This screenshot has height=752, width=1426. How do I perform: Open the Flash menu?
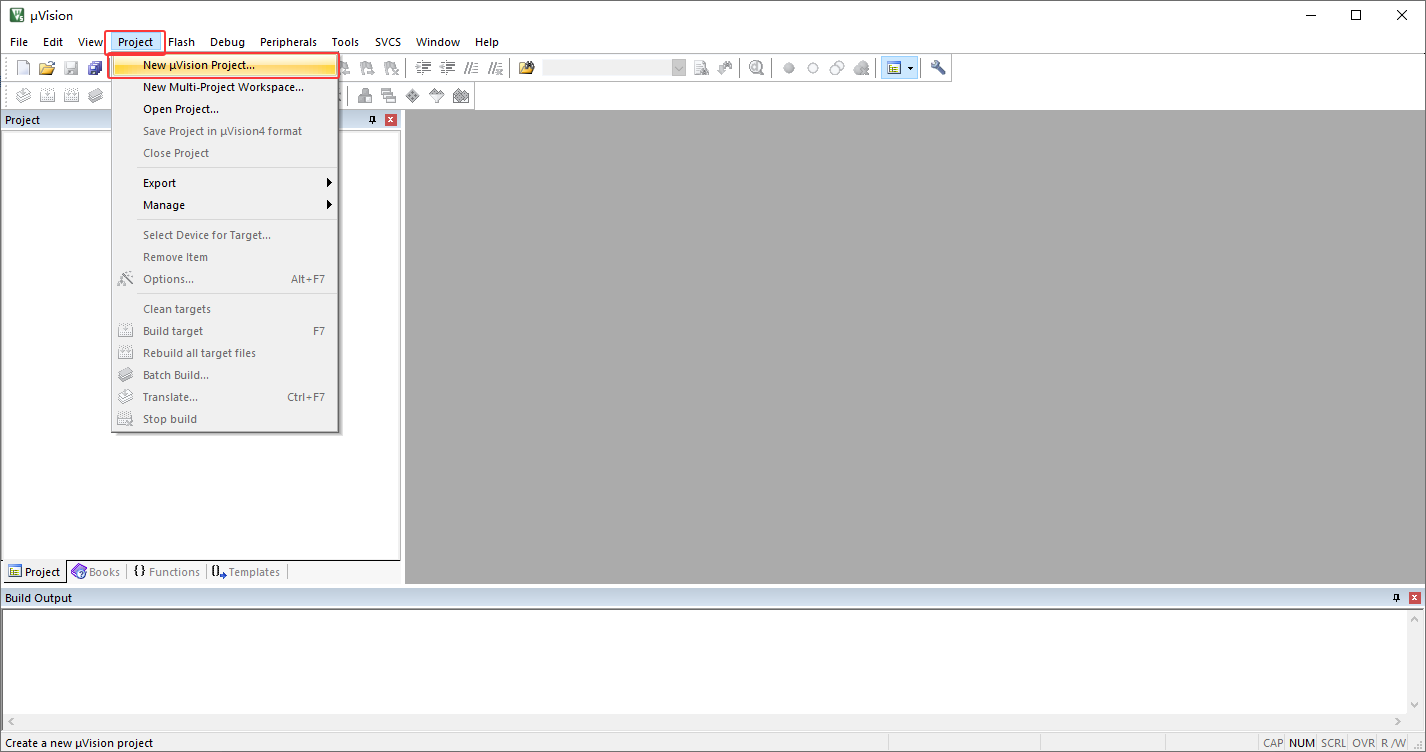182,42
